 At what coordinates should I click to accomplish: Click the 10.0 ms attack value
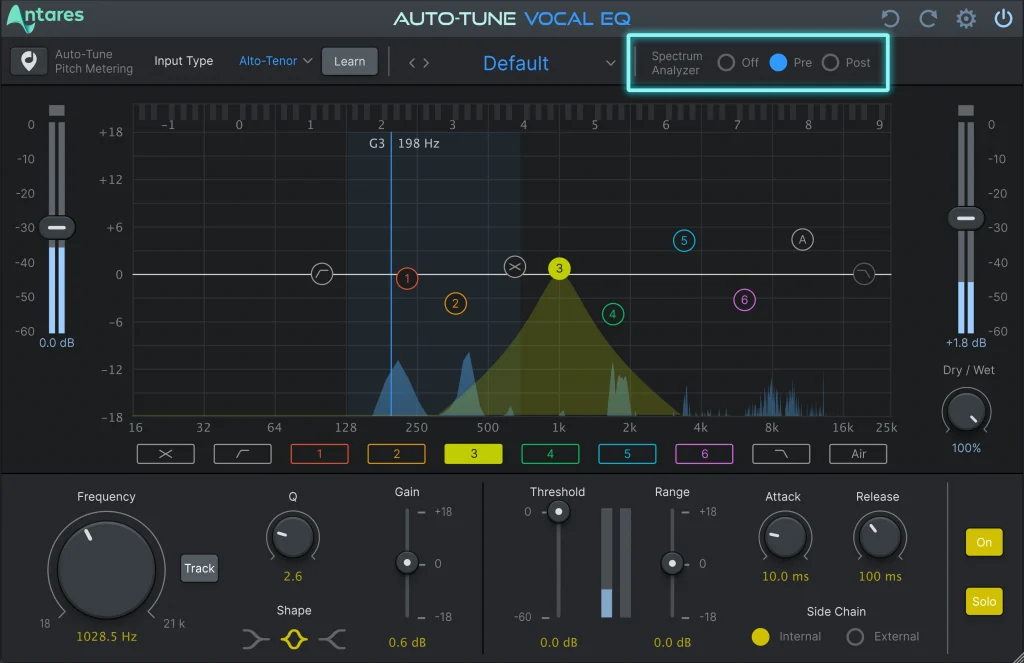[785, 577]
